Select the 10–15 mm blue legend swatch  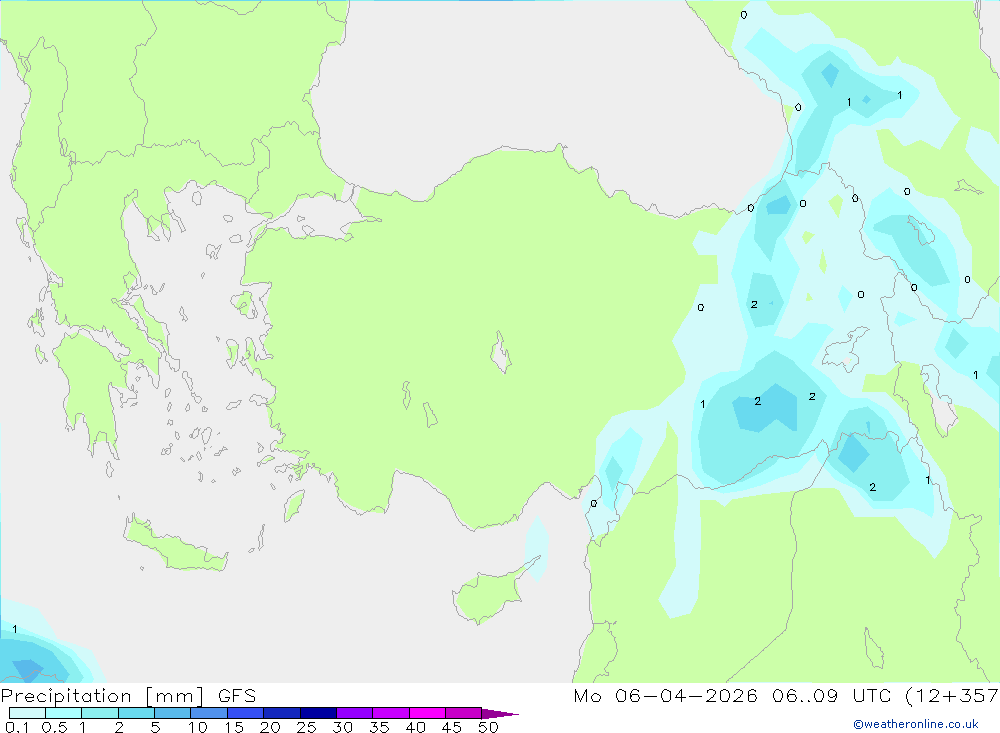(x=209, y=713)
